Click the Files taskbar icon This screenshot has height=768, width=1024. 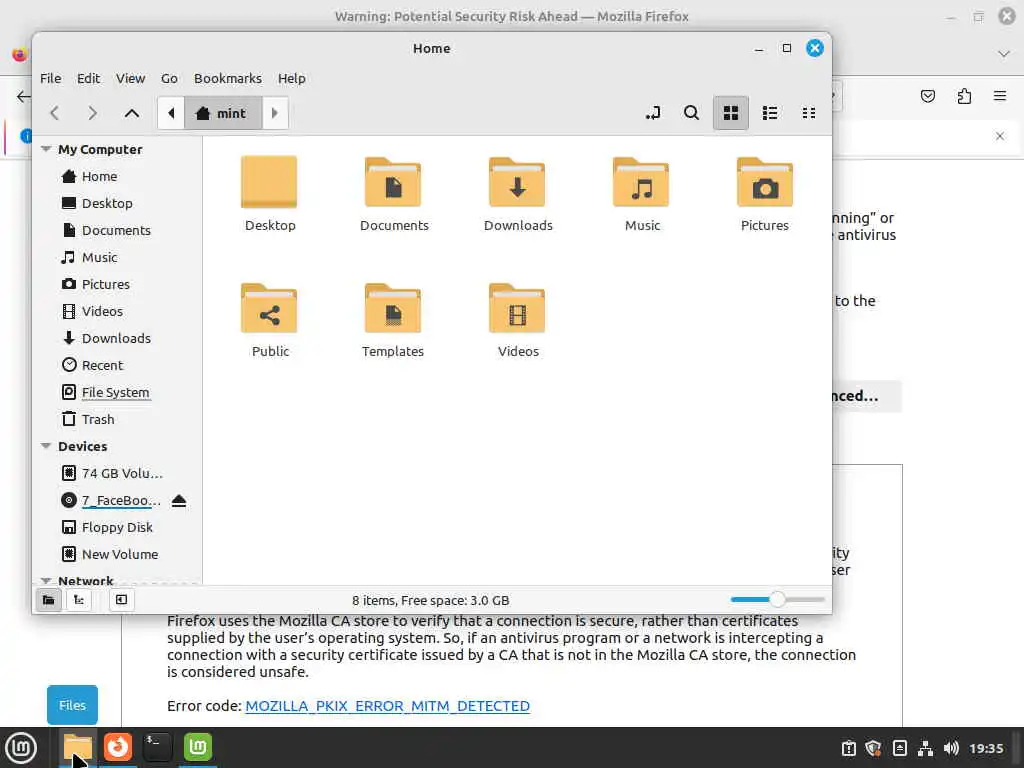pyautogui.click(x=78, y=746)
